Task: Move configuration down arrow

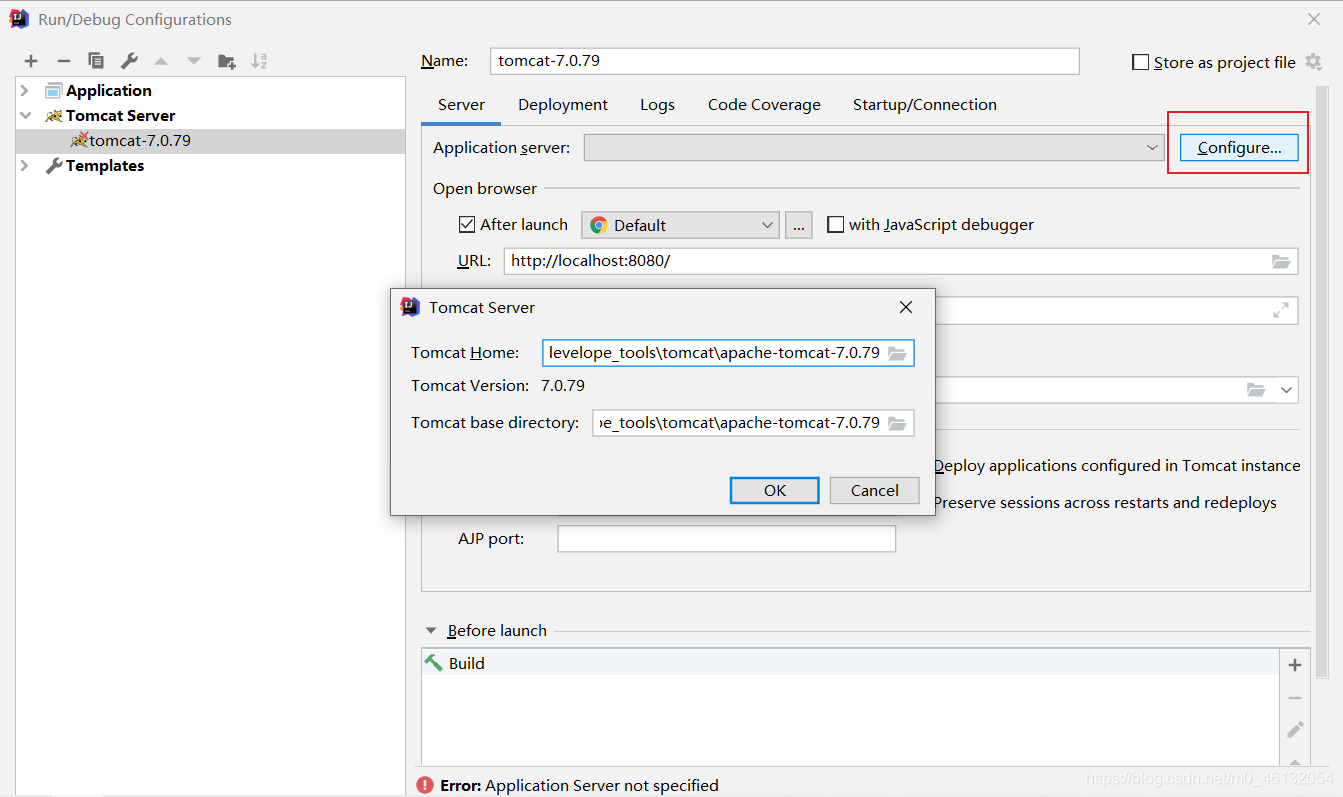Action: coord(194,61)
